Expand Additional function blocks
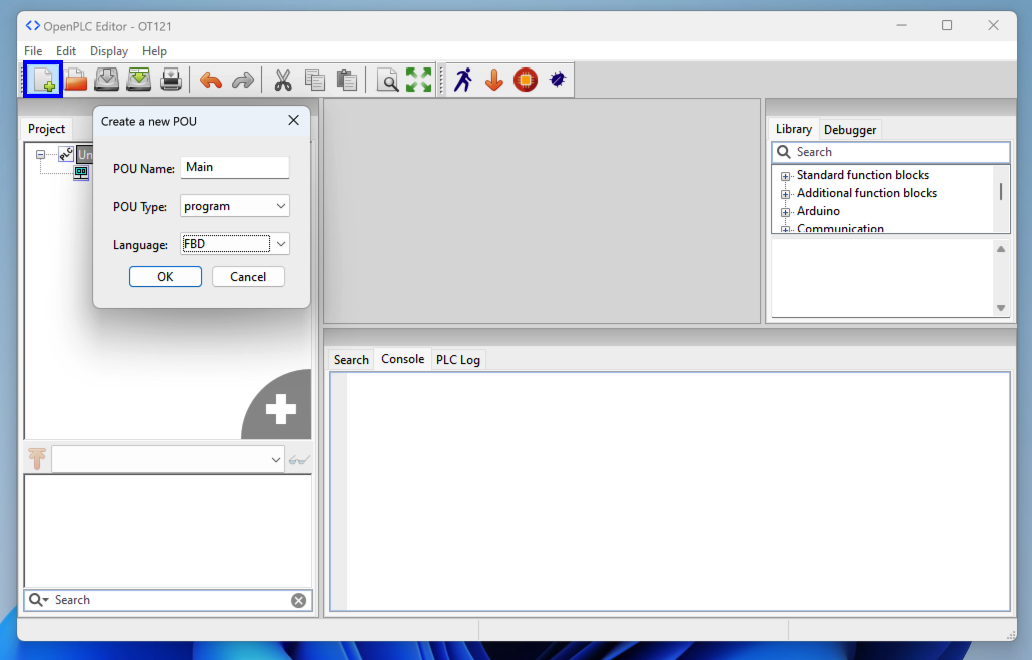Viewport: 1032px width, 660px height. [785, 194]
